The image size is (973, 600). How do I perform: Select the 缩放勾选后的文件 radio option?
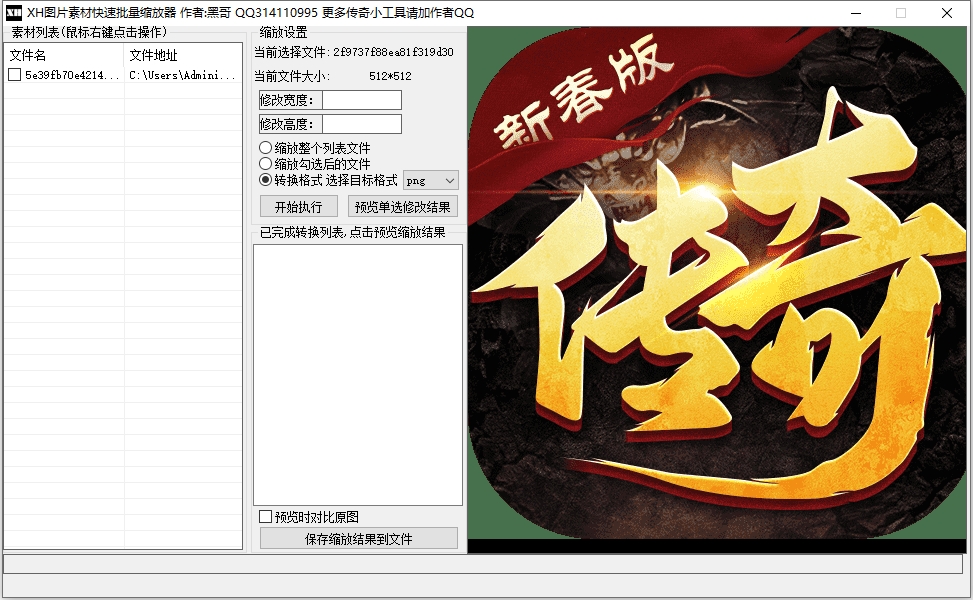tap(267, 162)
